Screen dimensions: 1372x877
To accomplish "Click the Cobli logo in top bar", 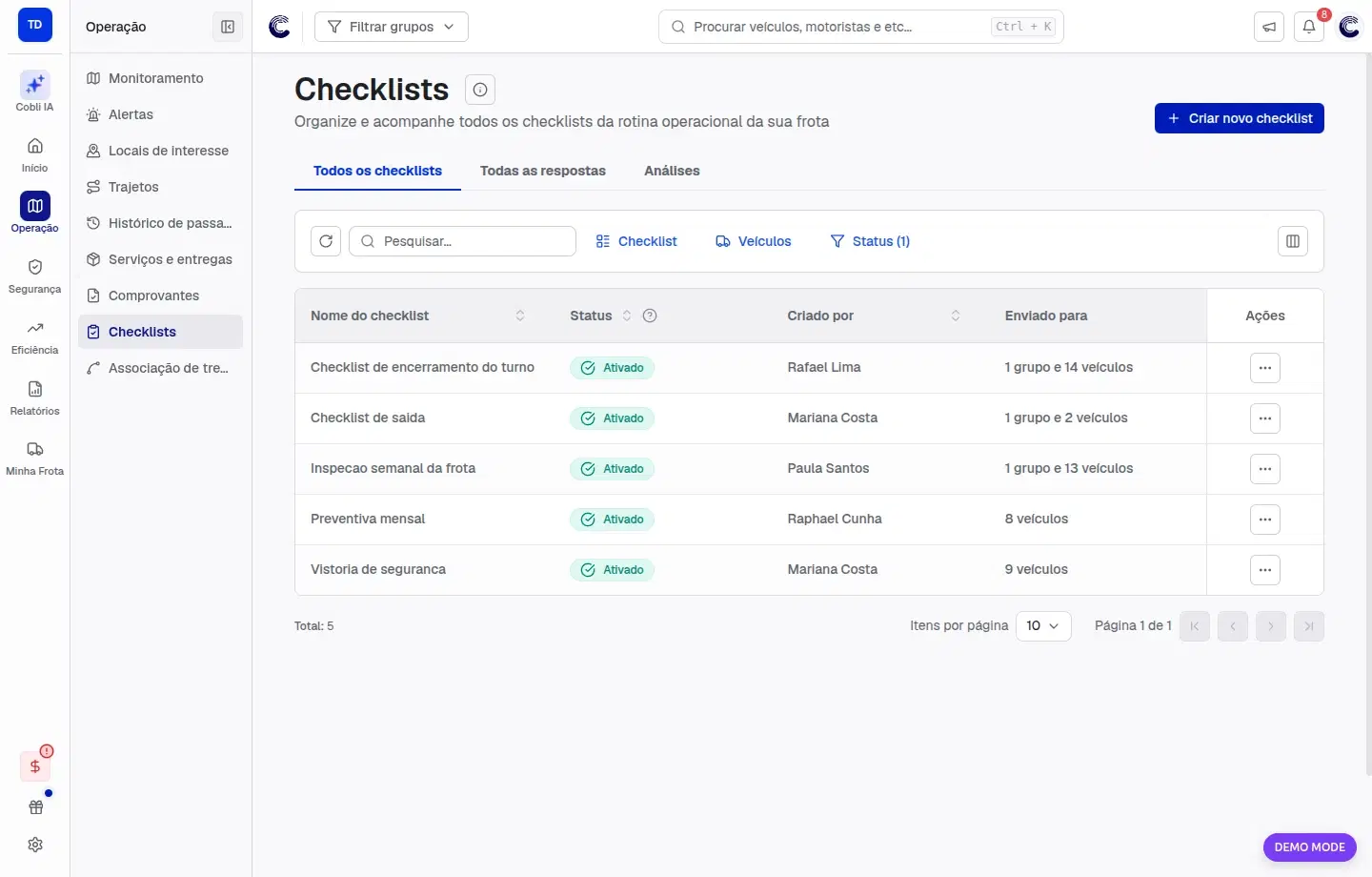I will [279, 27].
